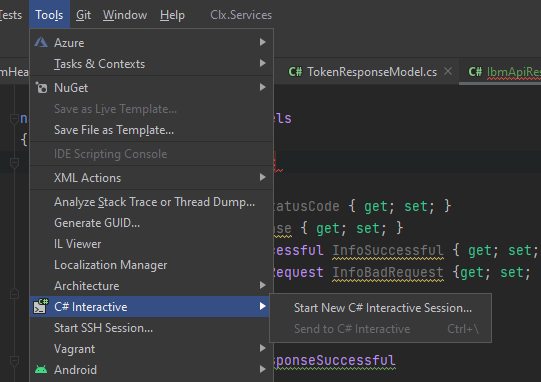Click the C# file icon on IbmApiRes tab
Screen dimensions: 541x382
(x=475, y=72)
